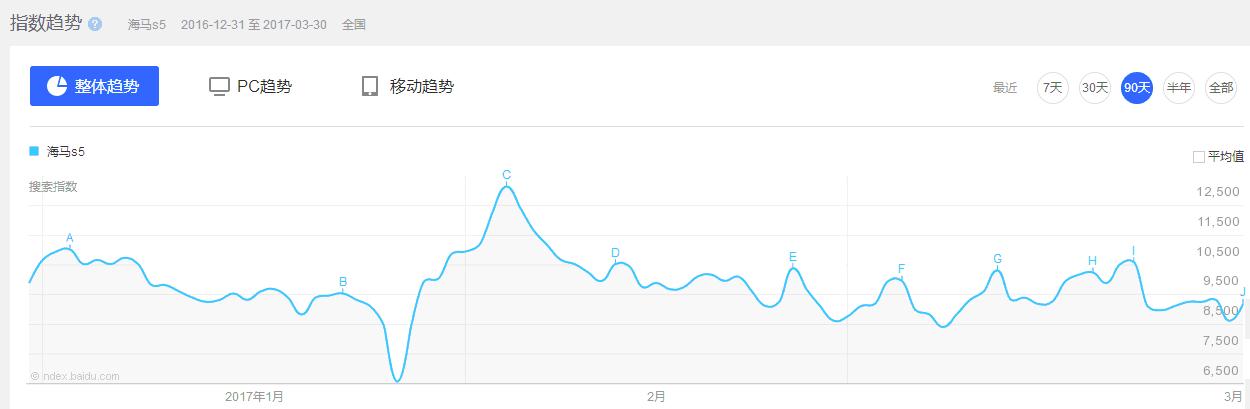Screen dimensions: 1250x409
Task: Switch to 半年 time range
Action: [x=1179, y=88]
